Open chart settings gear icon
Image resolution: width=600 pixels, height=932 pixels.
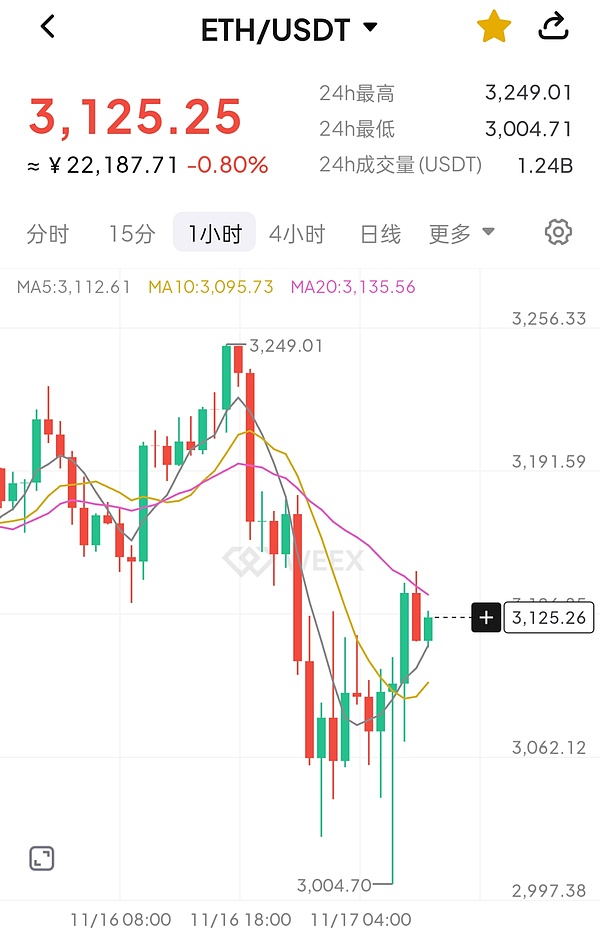click(x=558, y=233)
